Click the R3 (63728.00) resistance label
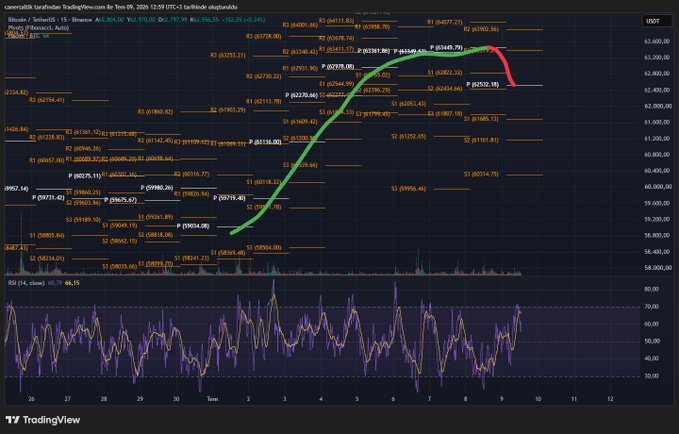The height and width of the screenshot is (434, 679). pos(264,36)
